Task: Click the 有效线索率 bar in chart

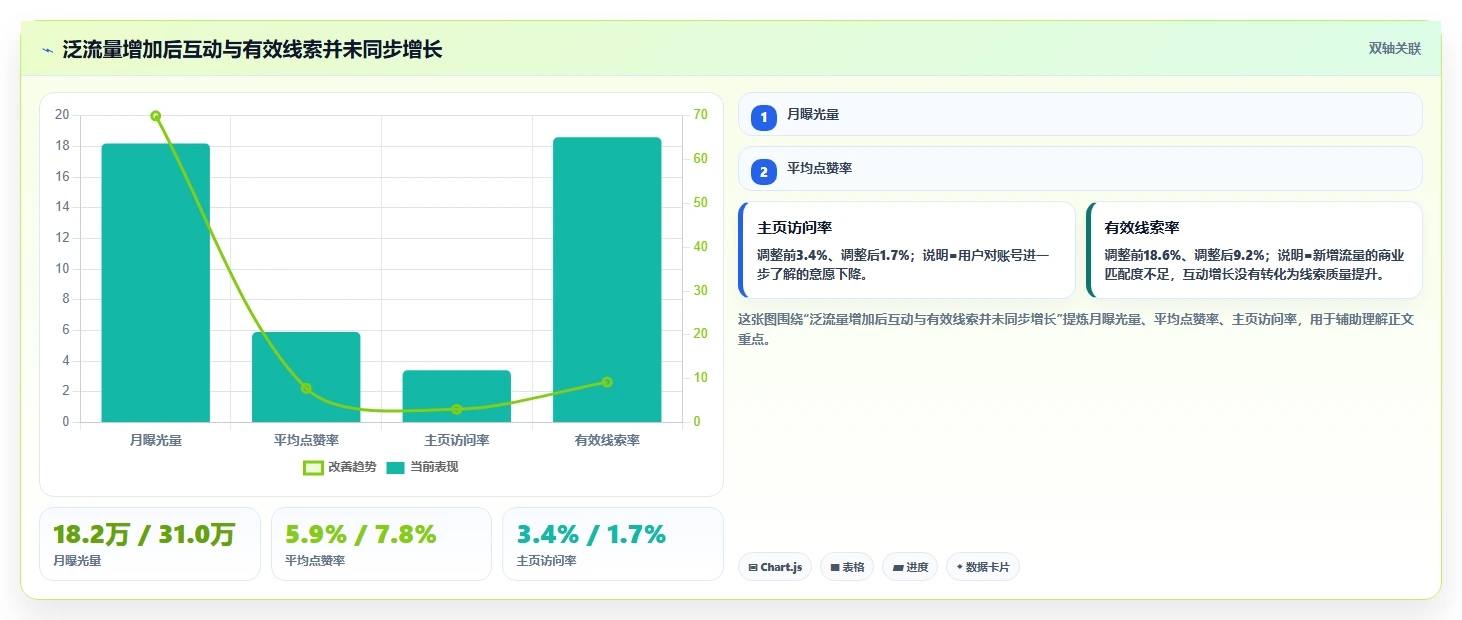Action: (607, 280)
